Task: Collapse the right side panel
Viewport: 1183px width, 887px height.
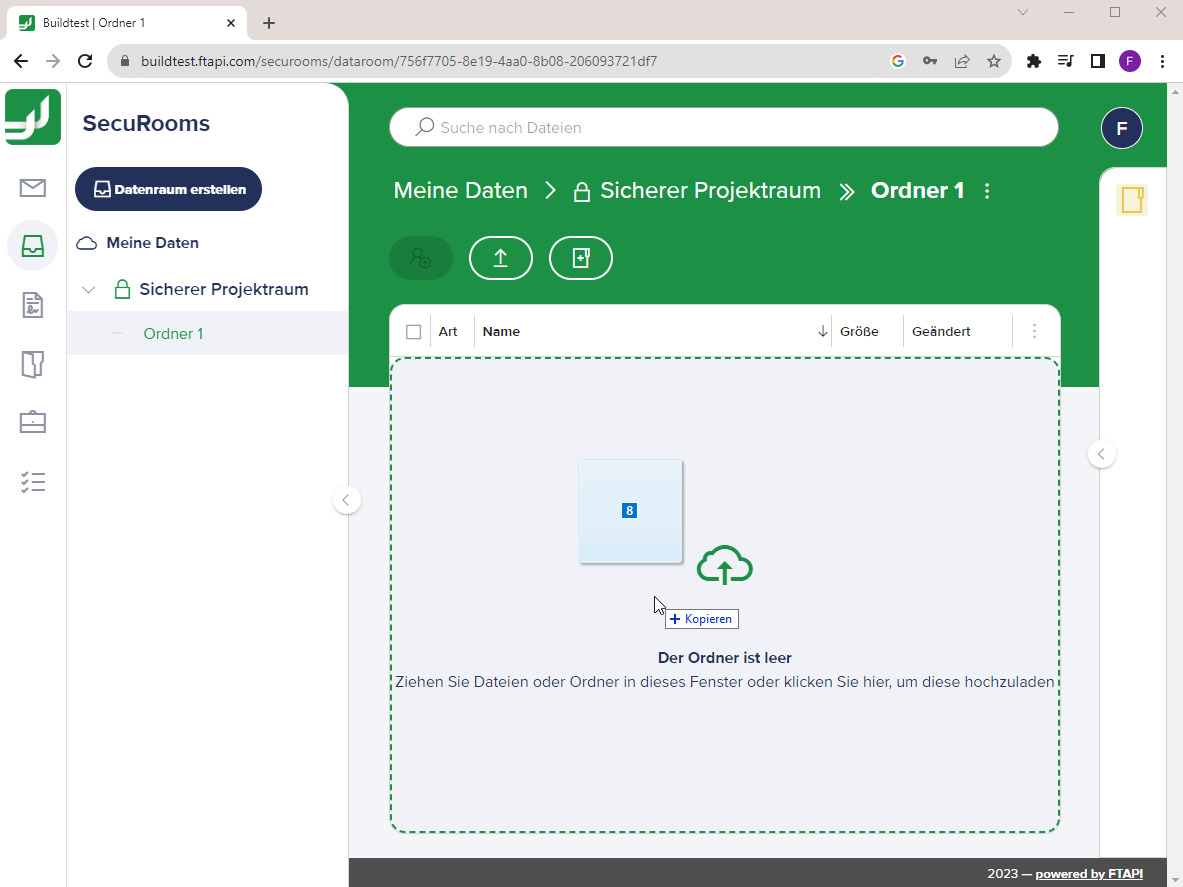Action: [x=1101, y=453]
